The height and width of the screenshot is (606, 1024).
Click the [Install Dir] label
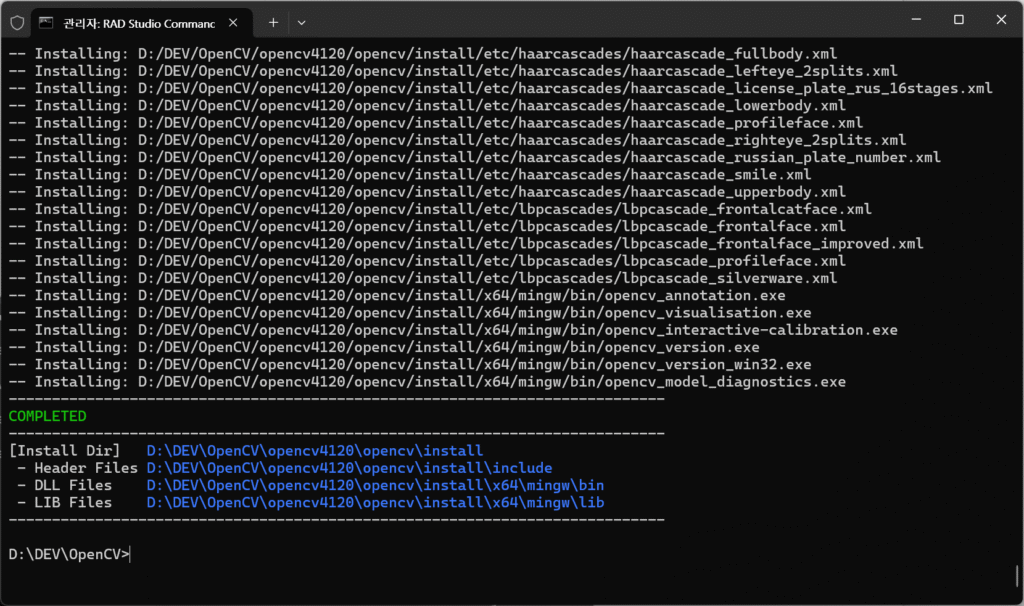pyautogui.click(x=65, y=451)
